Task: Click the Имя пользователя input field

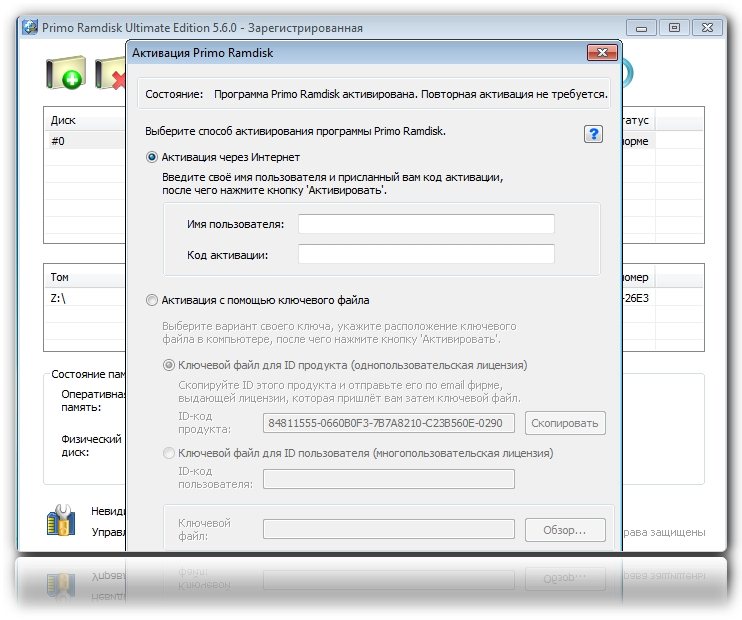Action: (x=426, y=224)
